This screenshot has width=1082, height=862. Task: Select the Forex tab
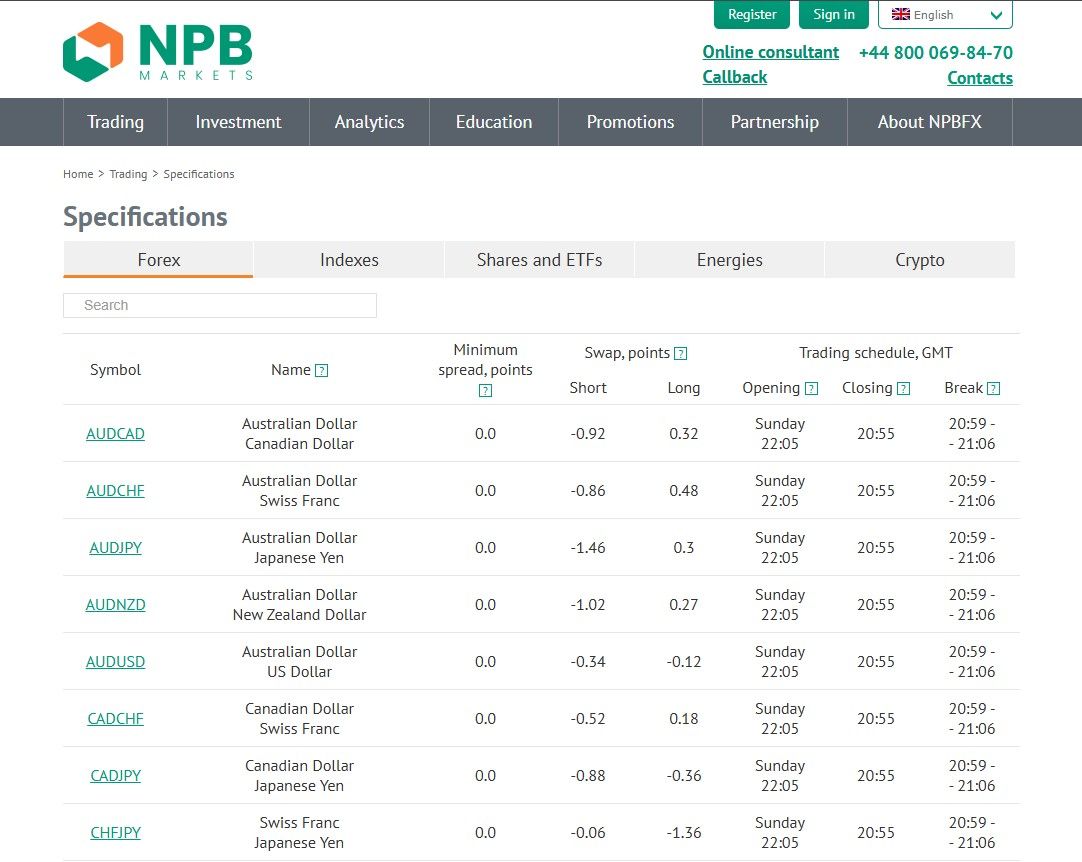[158, 259]
